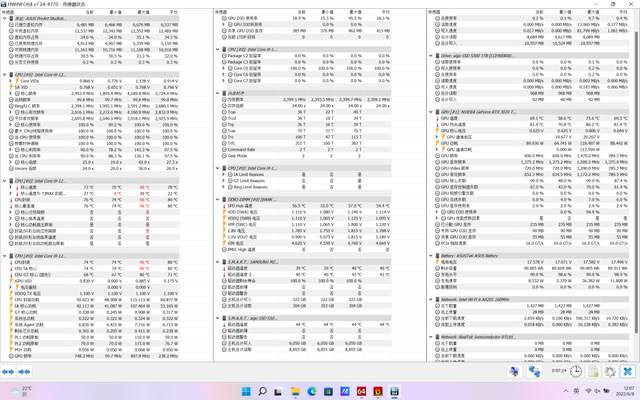The image size is (640, 400).
Task: Open sensor settings gear icon
Action: click(610, 371)
